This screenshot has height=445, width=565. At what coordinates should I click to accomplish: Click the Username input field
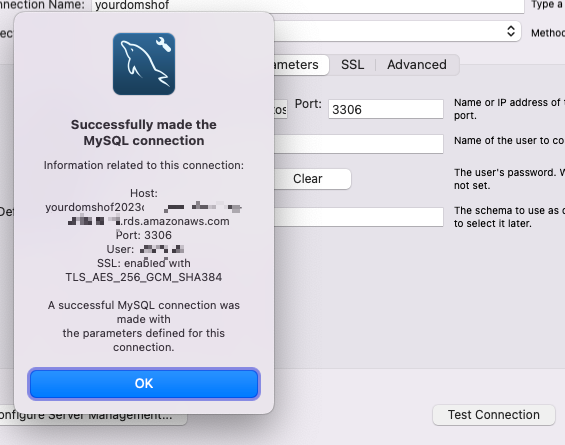pyautogui.click(x=359, y=144)
